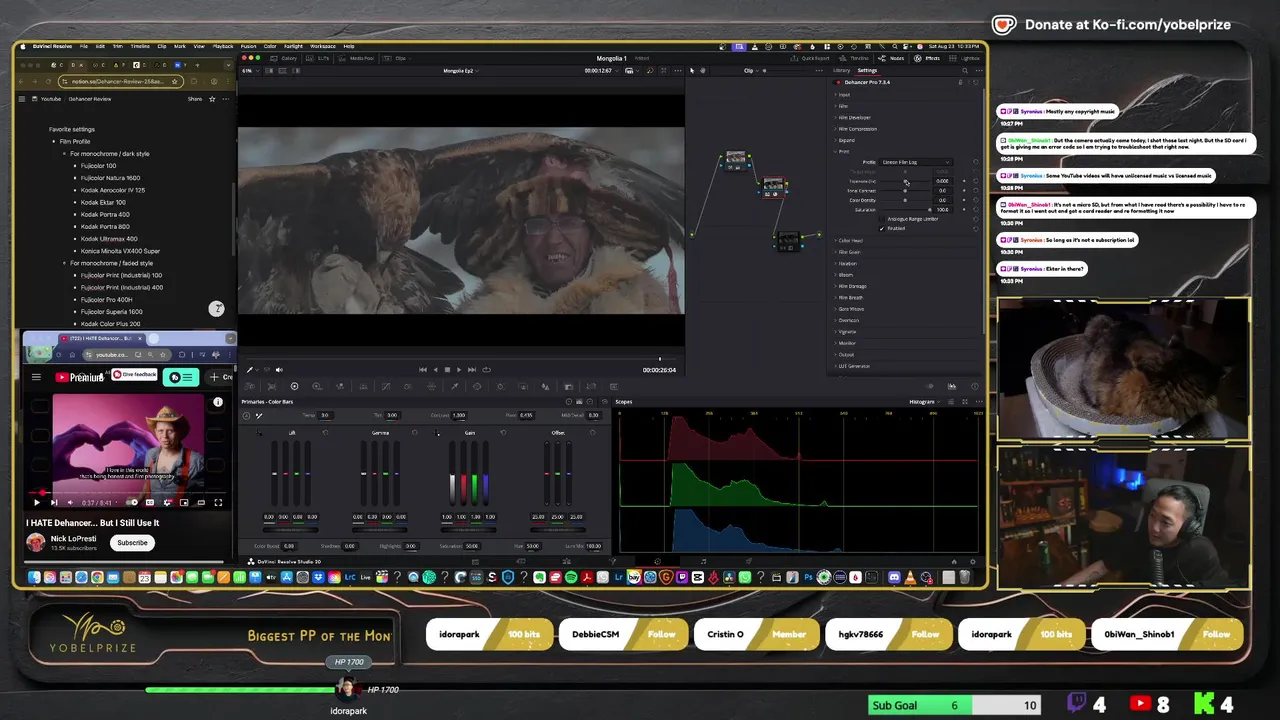Open Photoshop from the macOS dock
This screenshot has height=720, width=1280.
click(x=808, y=577)
